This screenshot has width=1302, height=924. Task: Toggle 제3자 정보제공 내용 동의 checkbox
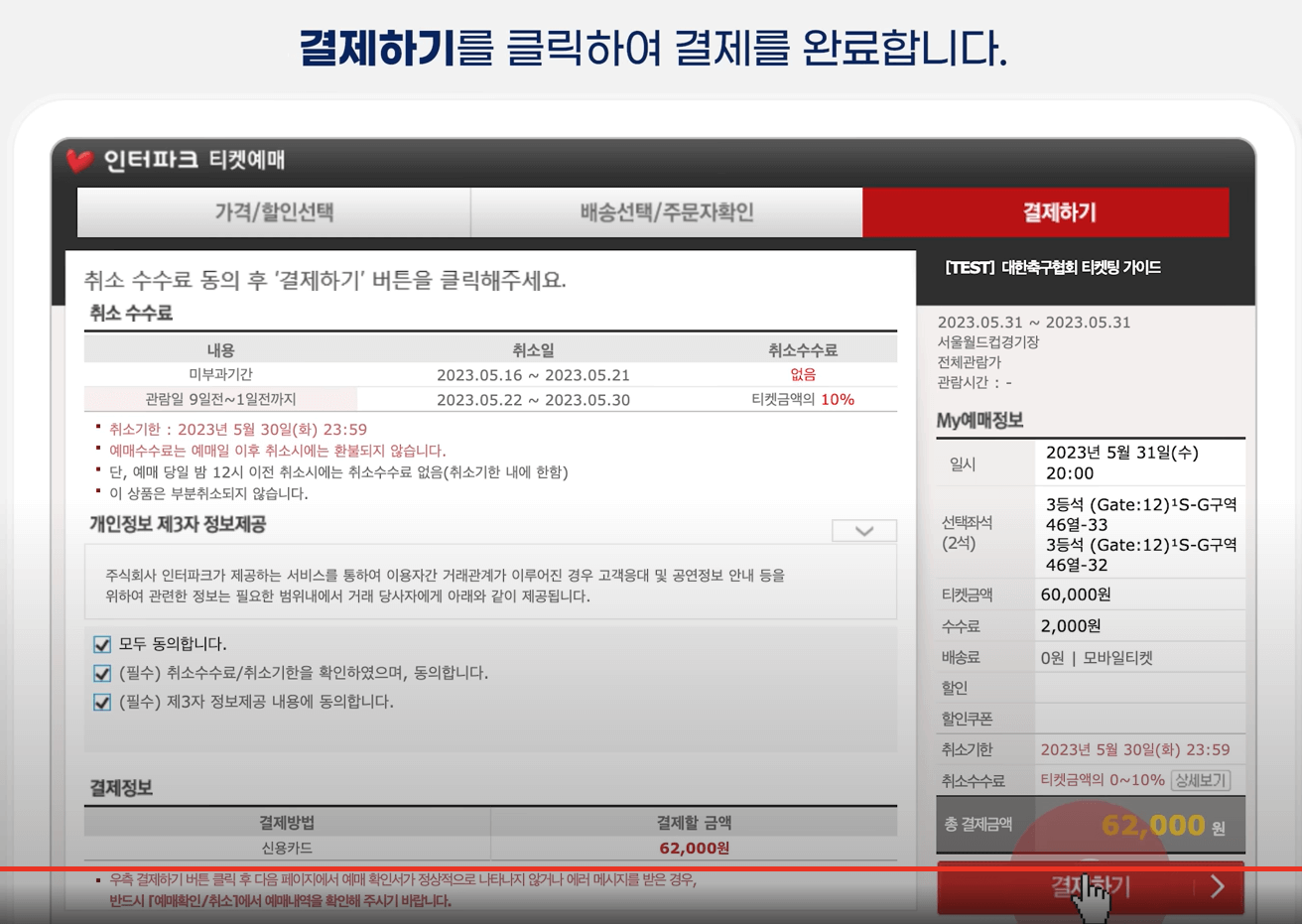(102, 702)
